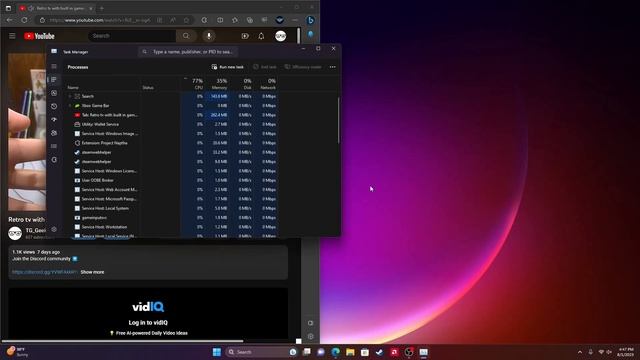Screen dimensions: 640x360
Task: Click the YouTube search field
Action: click(x=132, y=36)
